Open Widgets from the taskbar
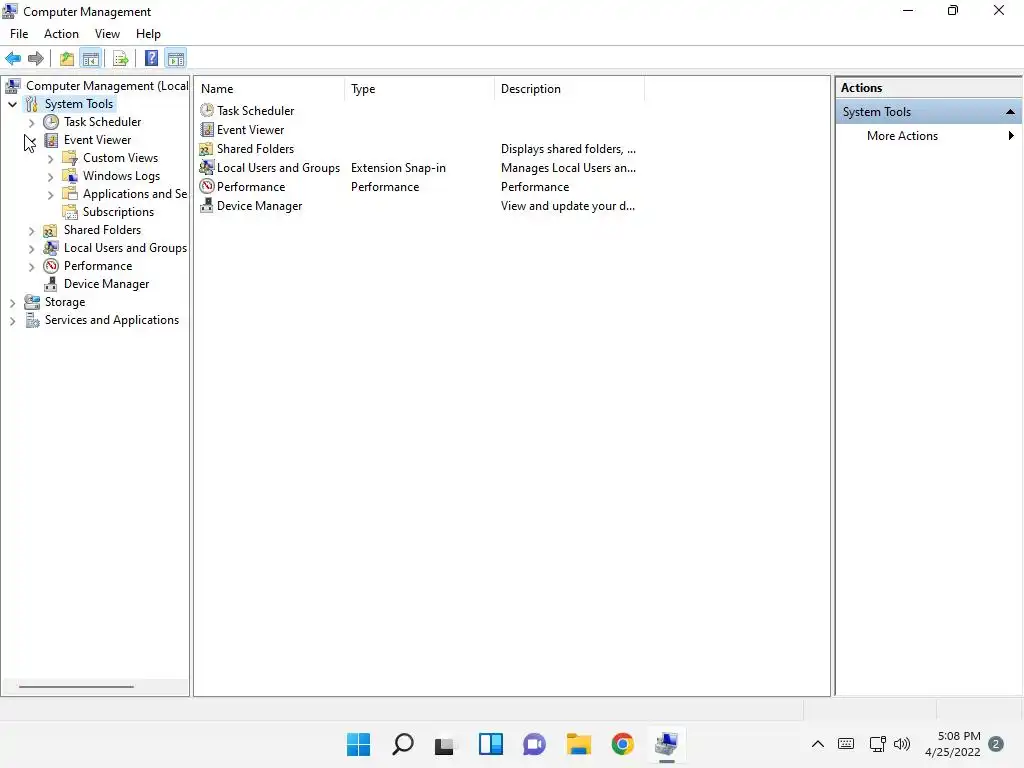Screen dimensions: 1024x768 point(490,744)
